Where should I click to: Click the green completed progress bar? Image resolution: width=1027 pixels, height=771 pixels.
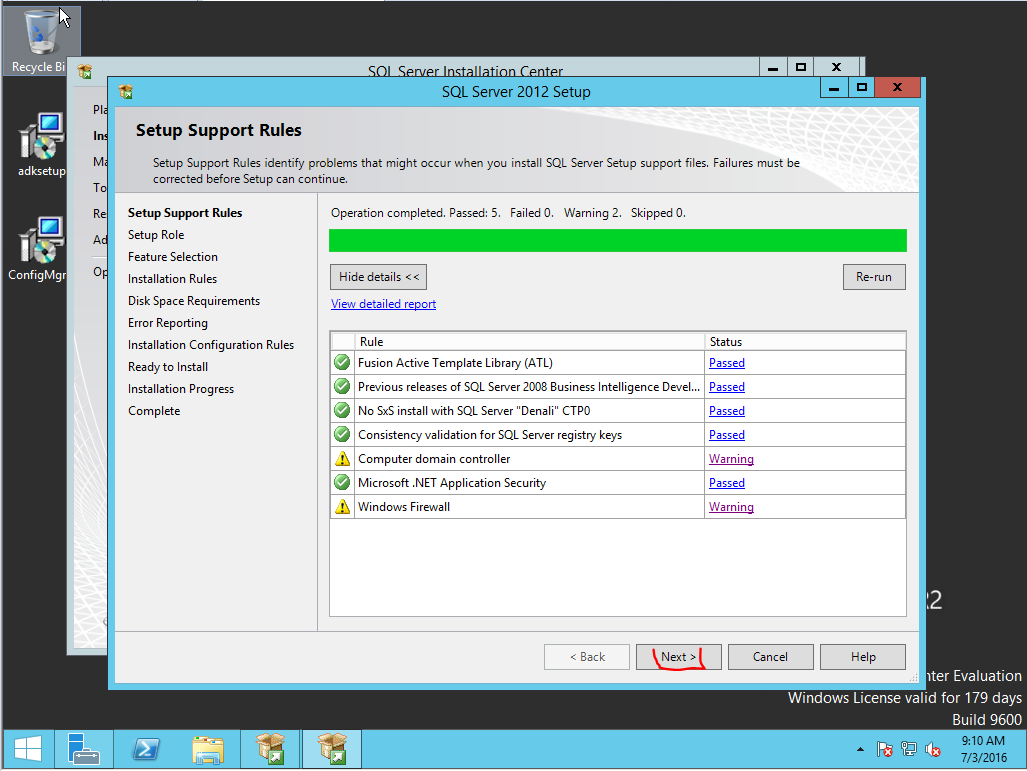pos(618,240)
